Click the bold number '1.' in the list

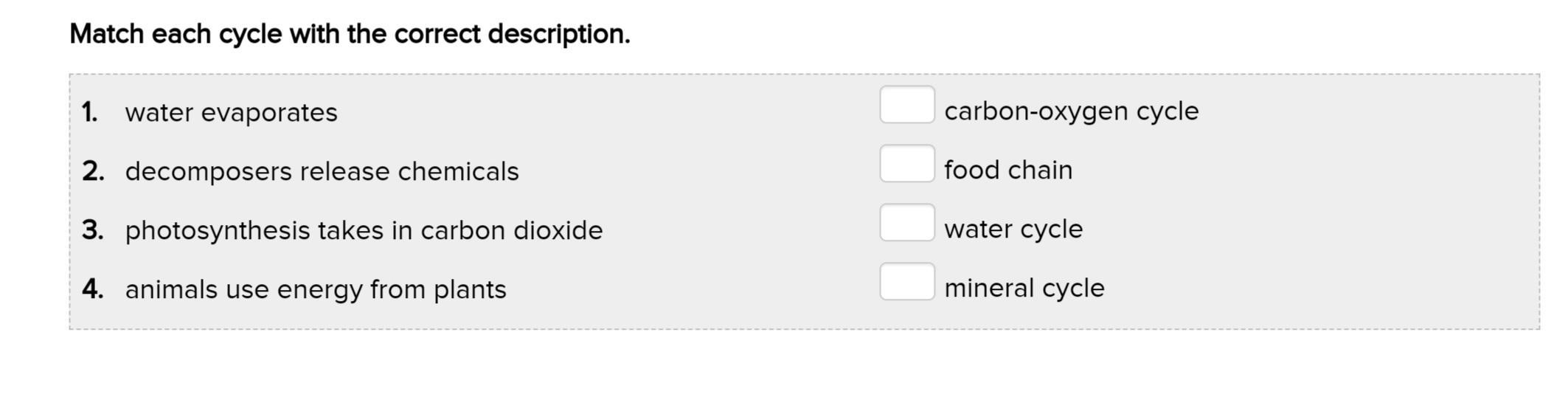tap(90, 113)
